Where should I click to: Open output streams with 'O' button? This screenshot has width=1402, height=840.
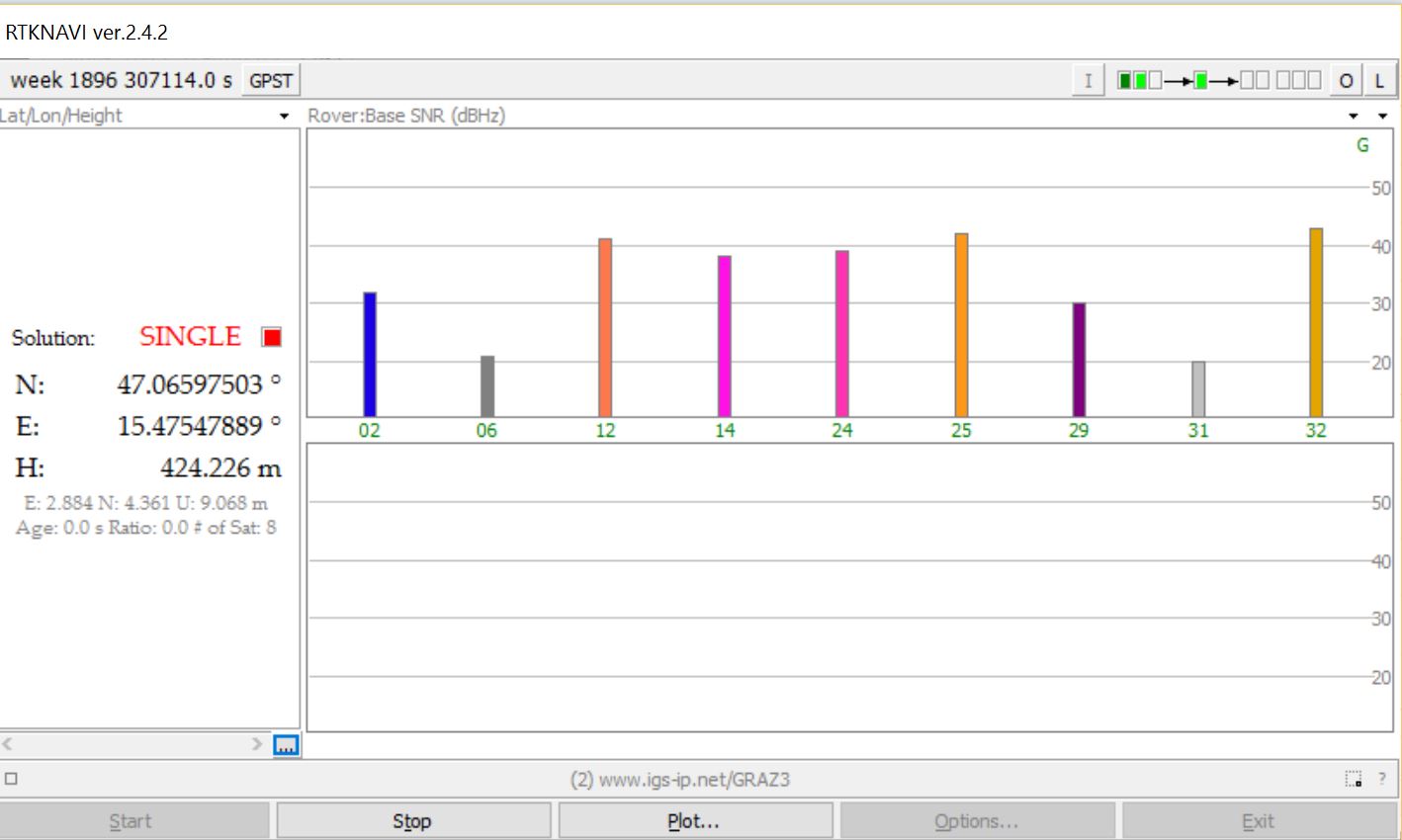(x=1346, y=81)
